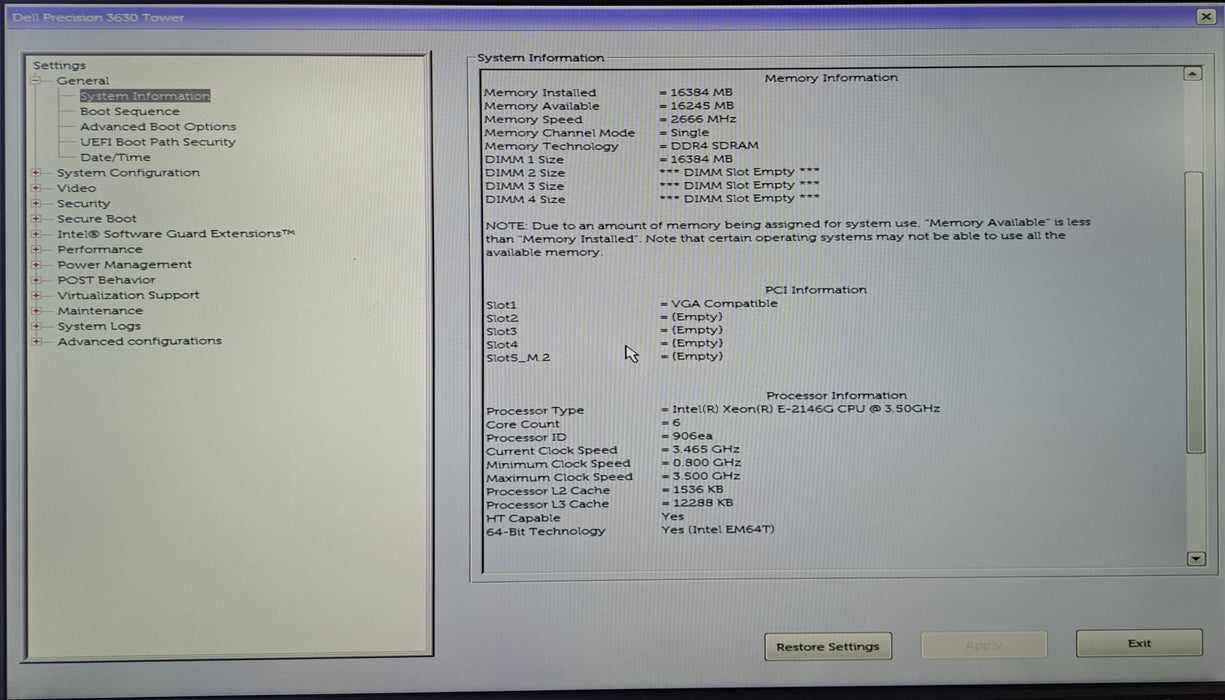Close the BIOS setup window

coord(1205,16)
